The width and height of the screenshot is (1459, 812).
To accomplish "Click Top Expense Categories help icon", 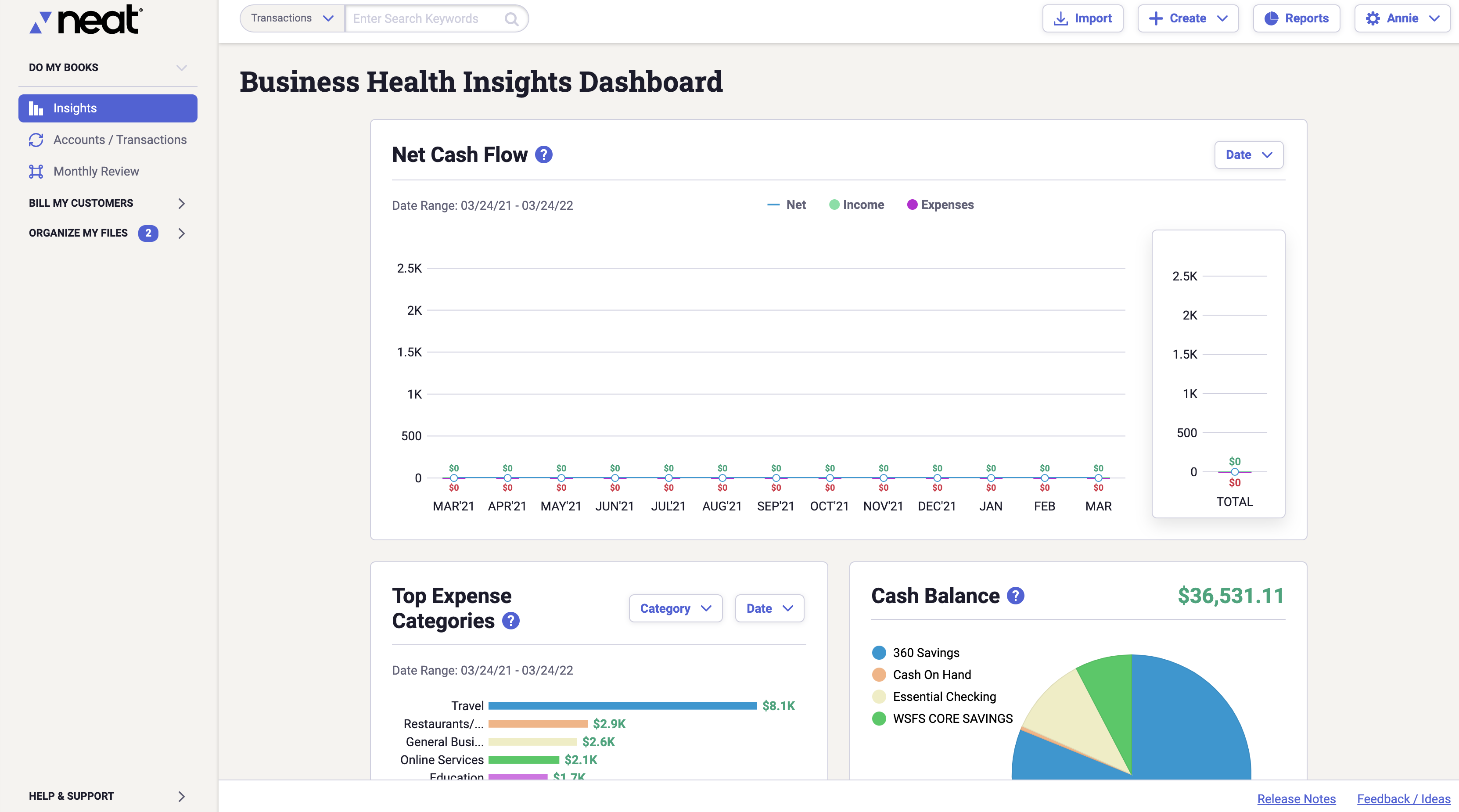I will [511, 621].
